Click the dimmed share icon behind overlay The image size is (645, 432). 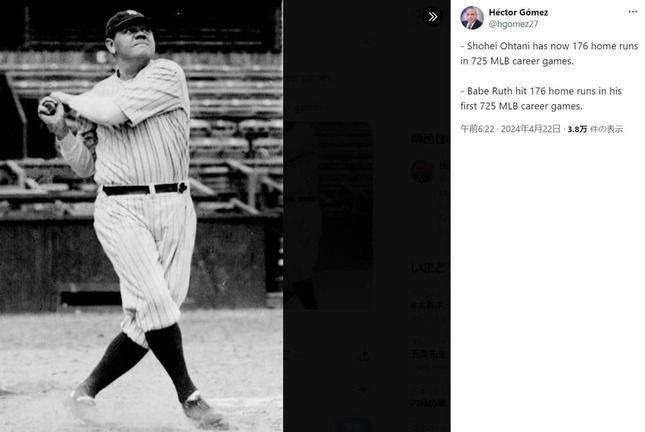tap(364, 355)
